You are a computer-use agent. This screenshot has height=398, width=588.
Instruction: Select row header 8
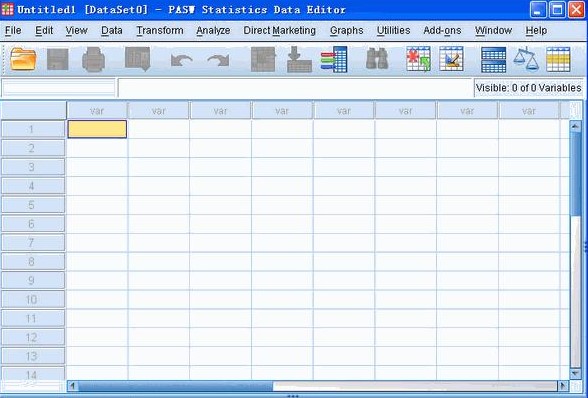pyautogui.click(x=33, y=261)
